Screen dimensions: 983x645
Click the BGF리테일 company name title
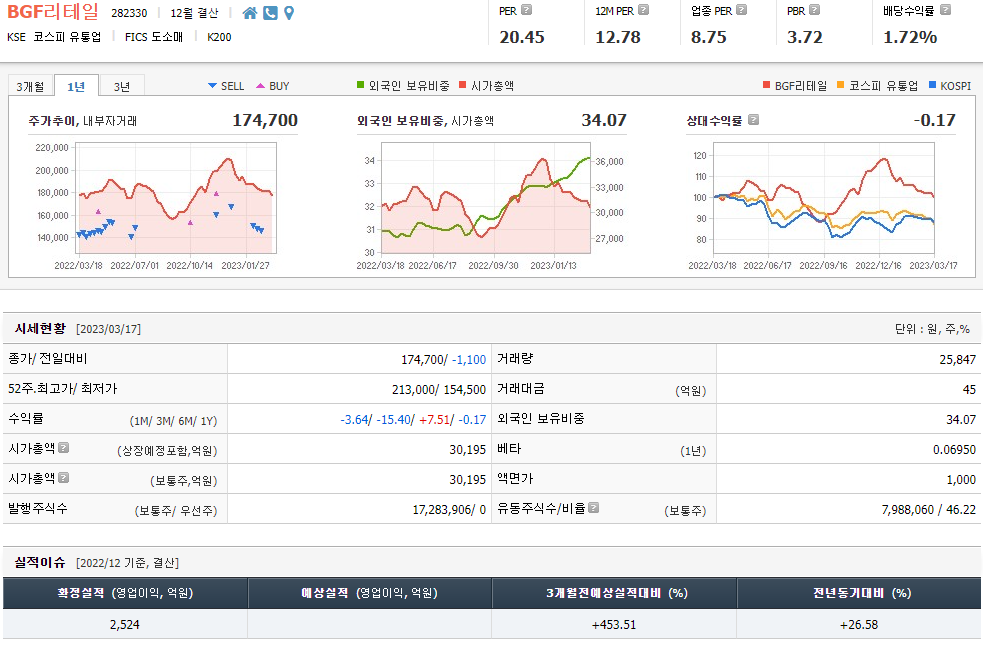(x=53, y=12)
